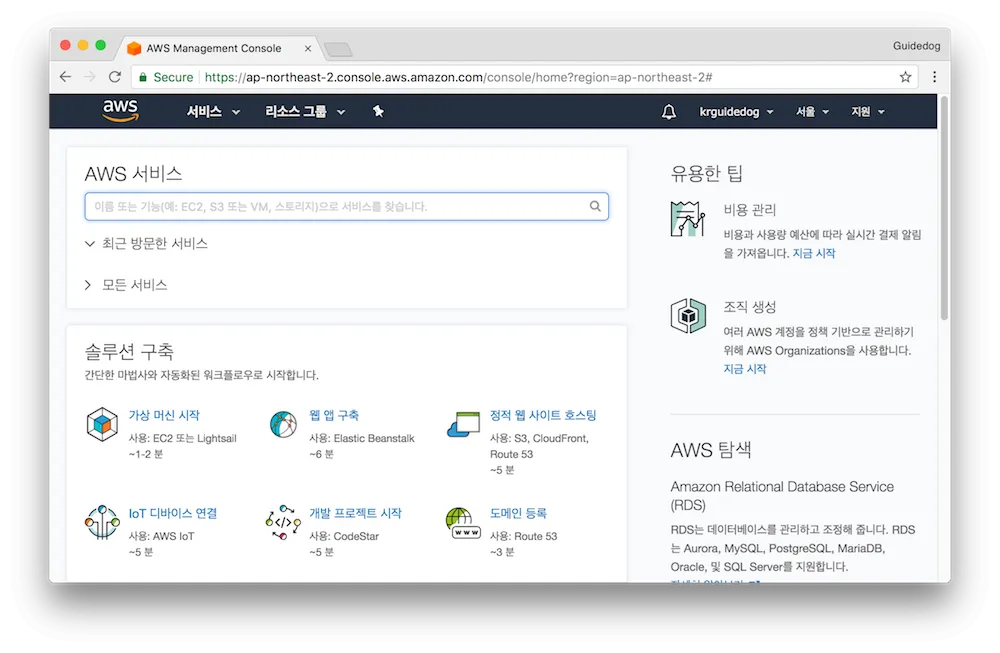The height and width of the screenshot is (653, 1000).
Task: Reload the page with the refresh icon
Action: [115, 77]
